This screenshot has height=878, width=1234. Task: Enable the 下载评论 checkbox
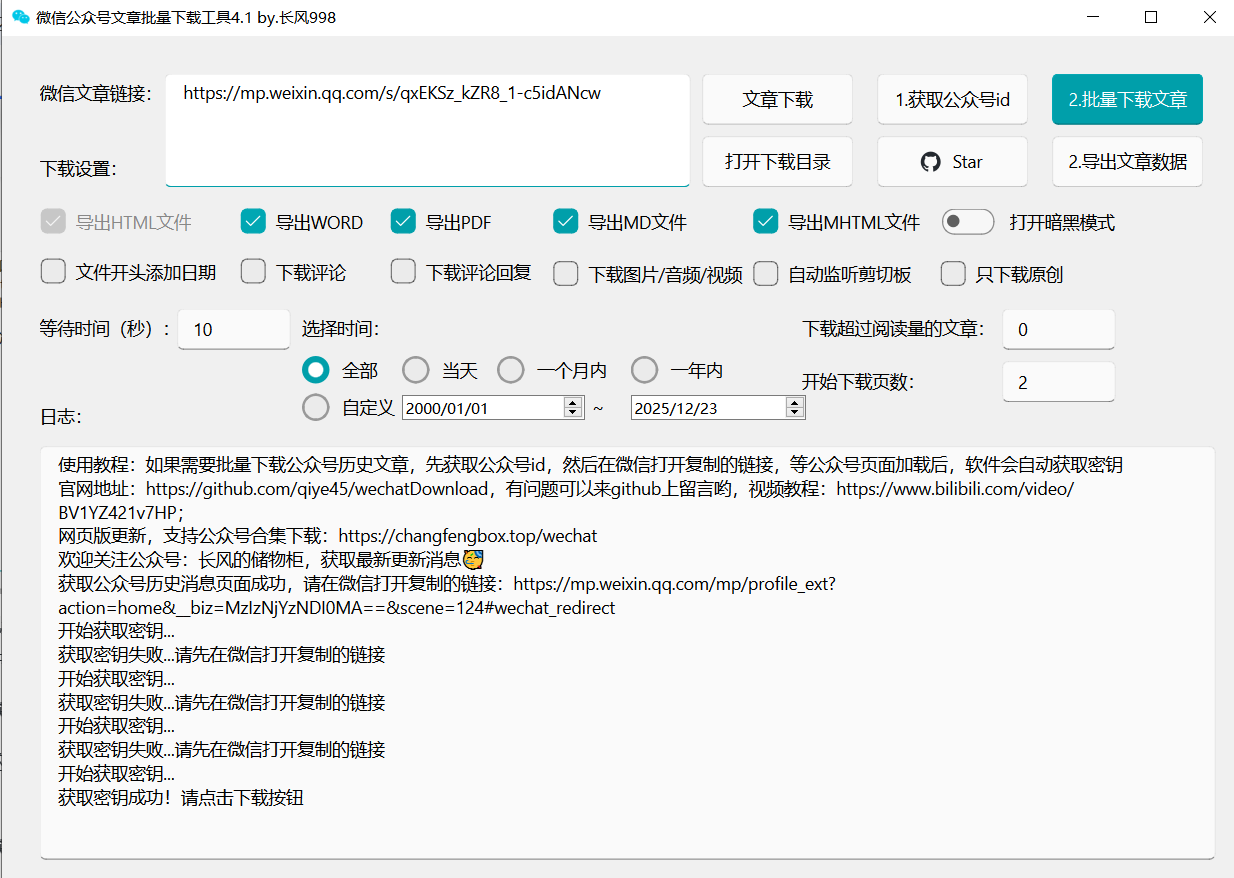click(253, 271)
